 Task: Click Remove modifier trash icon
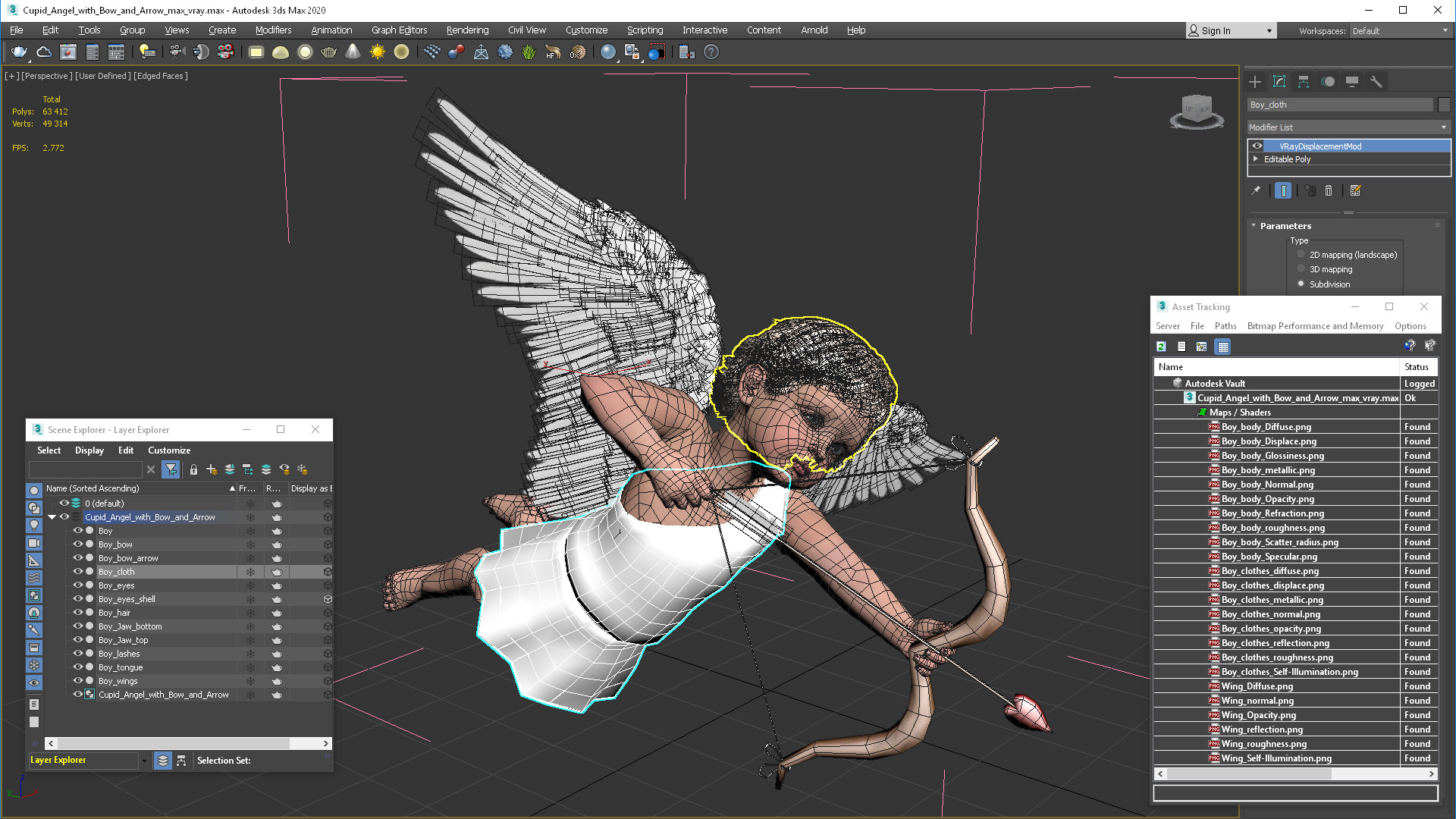[1329, 191]
